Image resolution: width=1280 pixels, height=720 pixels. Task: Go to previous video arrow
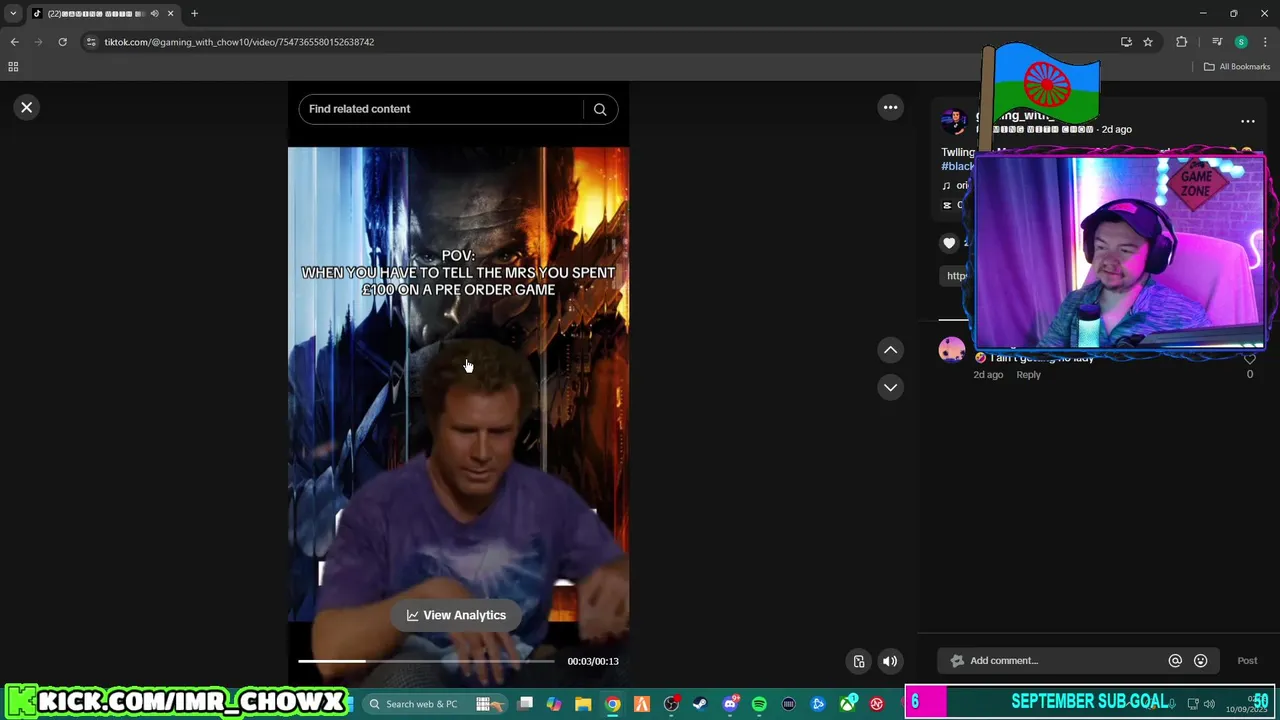(x=890, y=350)
